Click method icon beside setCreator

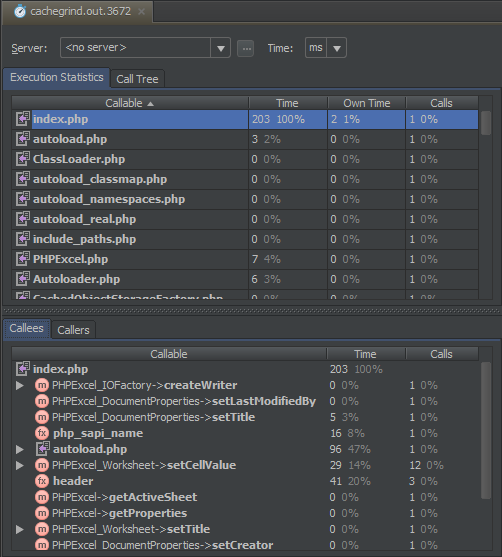click(x=42, y=545)
